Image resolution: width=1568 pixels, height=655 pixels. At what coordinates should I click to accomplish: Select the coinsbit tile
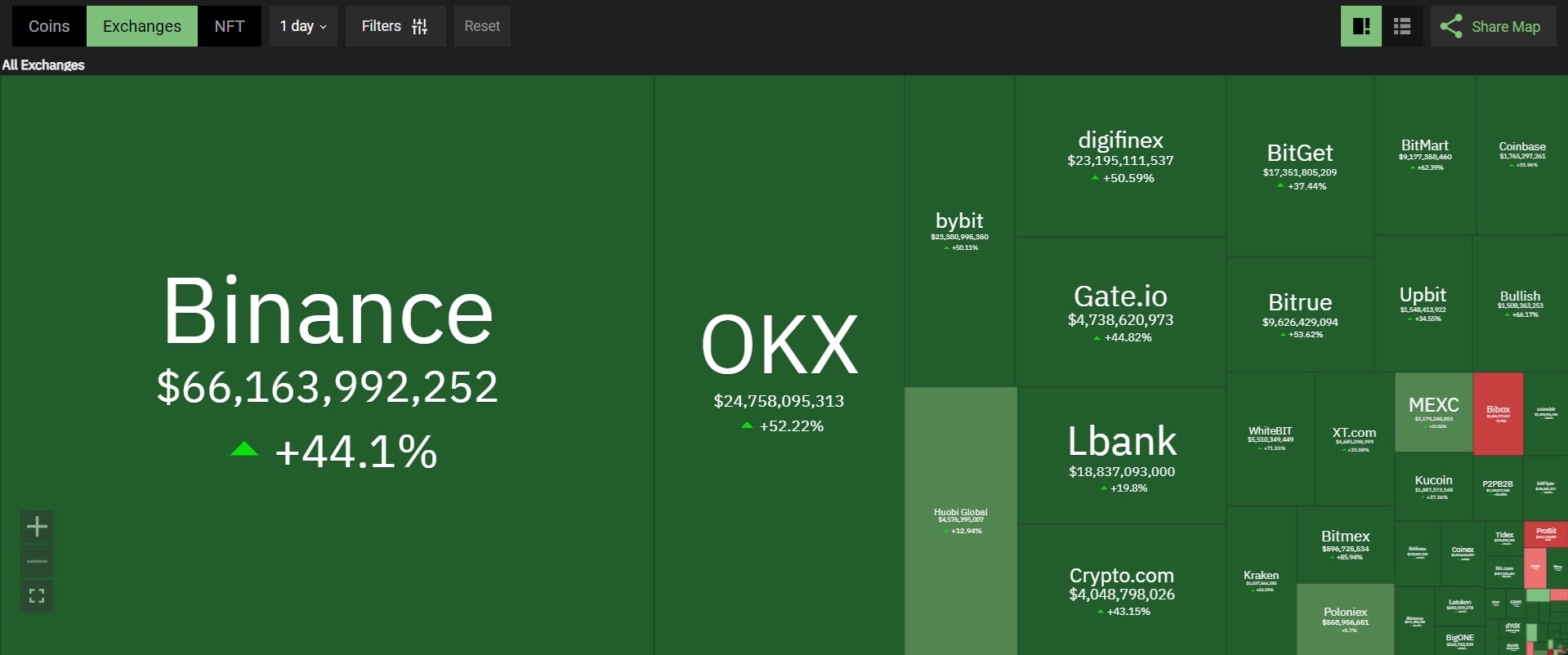pos(1546,413)
